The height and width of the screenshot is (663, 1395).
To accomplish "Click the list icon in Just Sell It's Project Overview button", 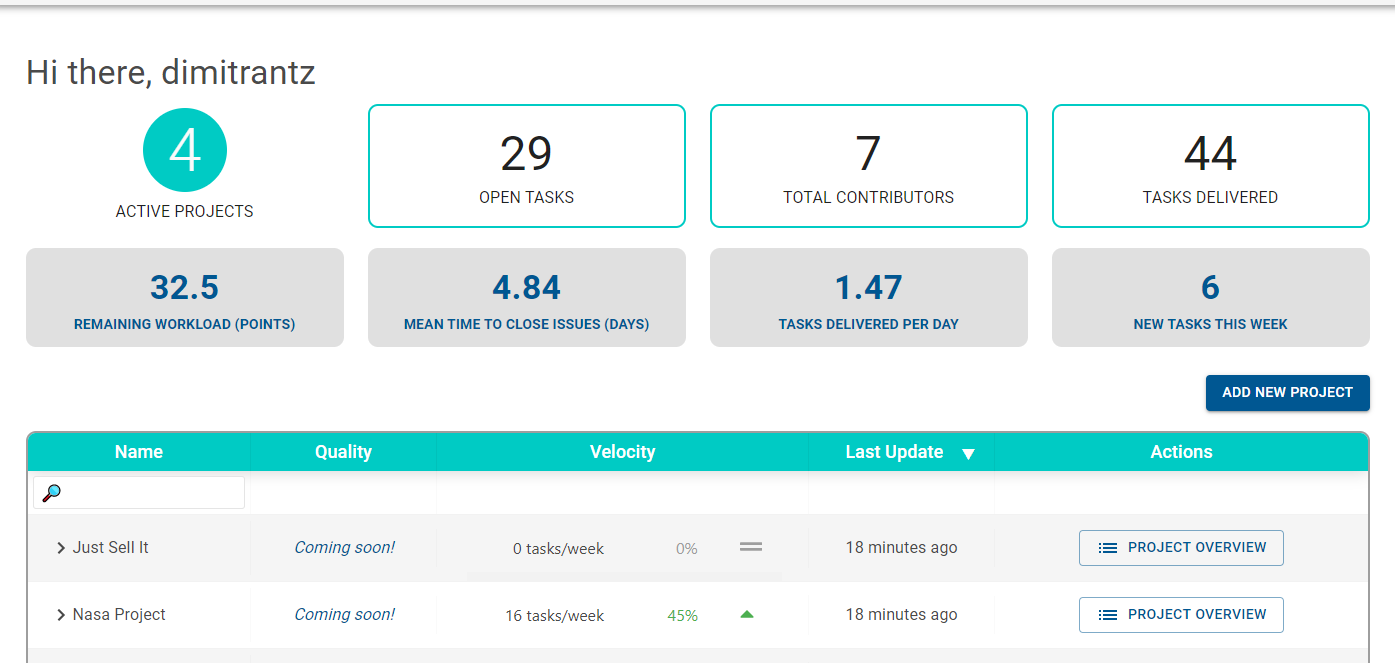I will pyautogui.click(x=1107, y=548).
